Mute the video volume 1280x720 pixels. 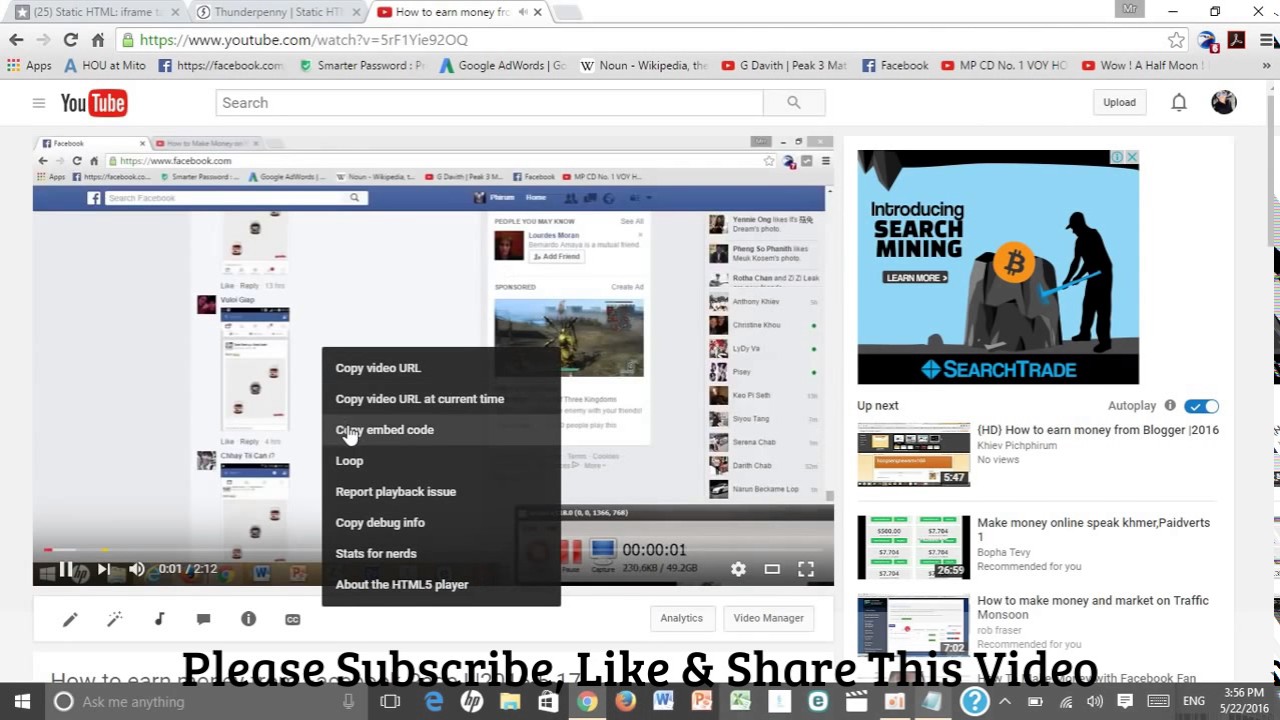[137, 569]
